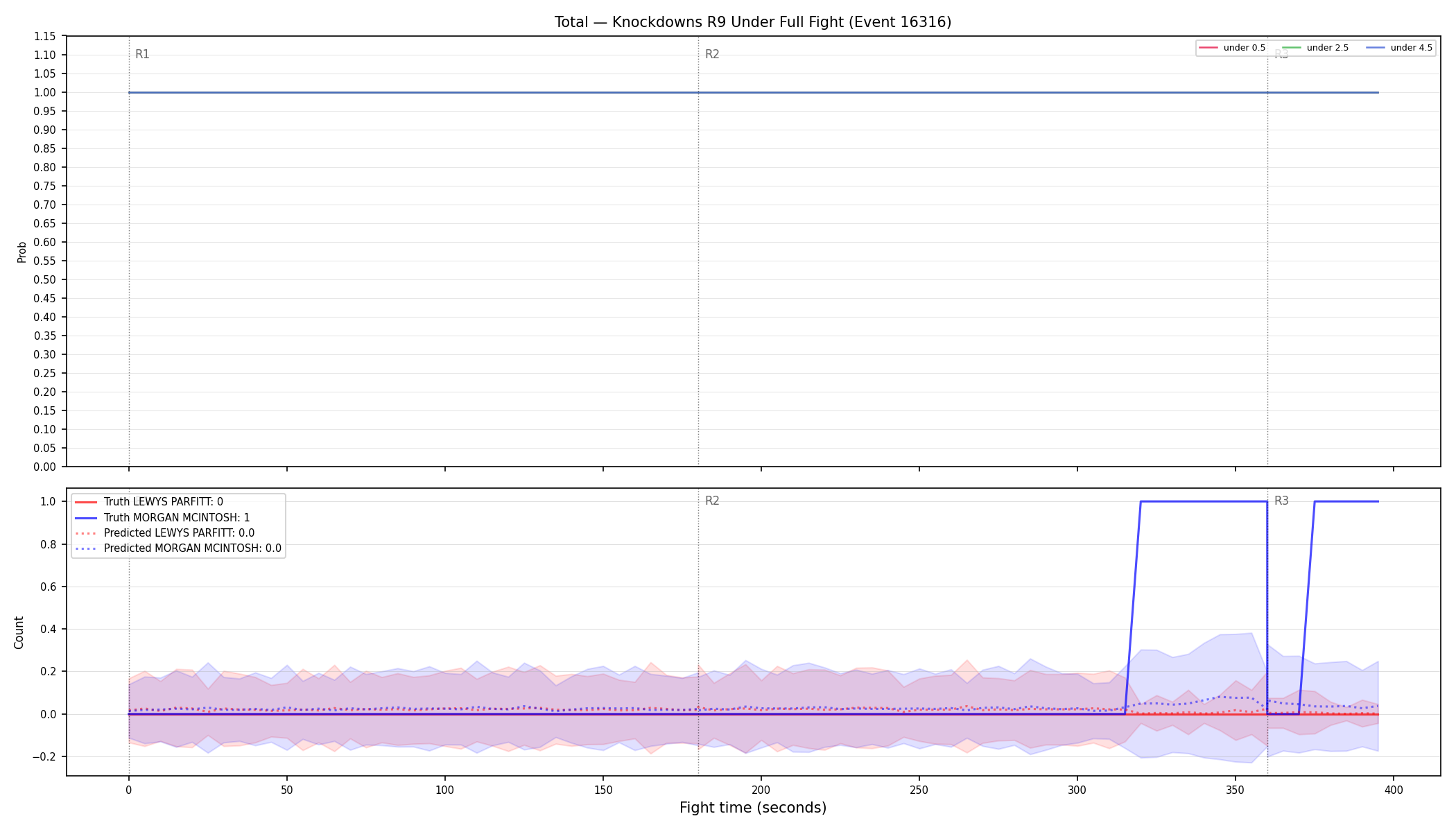Image resolution: width=1456 pixels, height=832 pixels.
Task: Click the R2 label in the count plot
Action: click(712, 501)
